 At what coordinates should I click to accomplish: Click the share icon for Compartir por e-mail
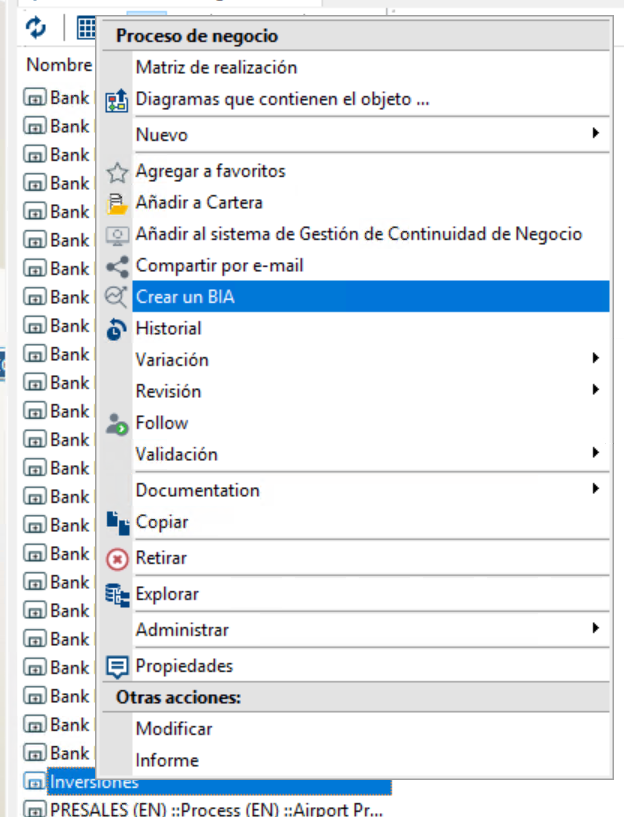pyautogui.click(x=117, y=267)
